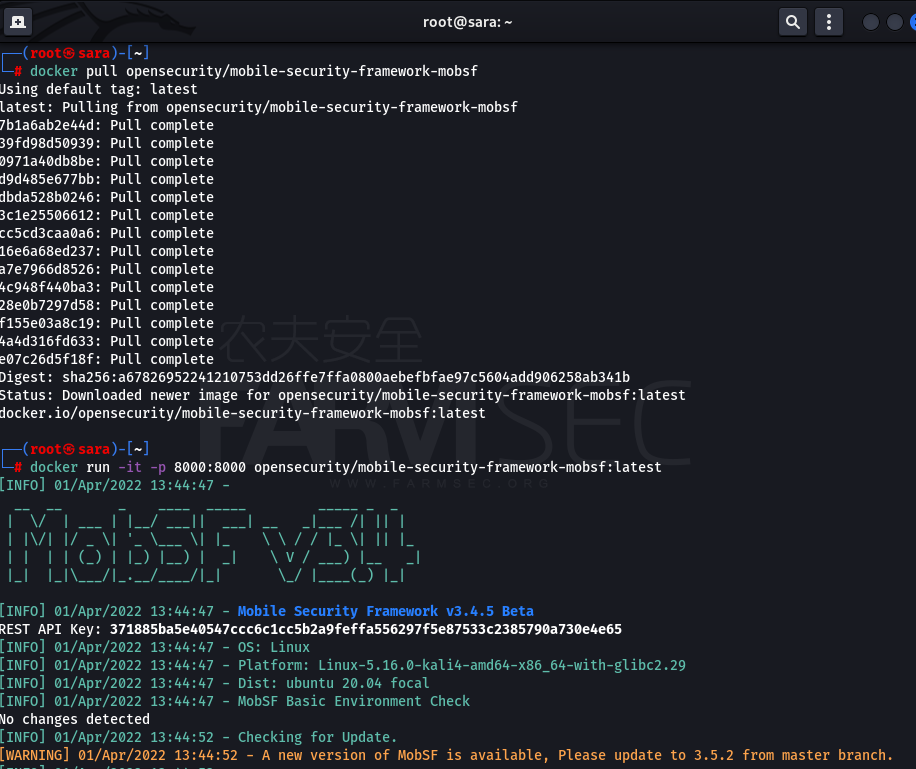
Task: Click layer d9d485e677bb Pull complete line
Action: point(107,179)
